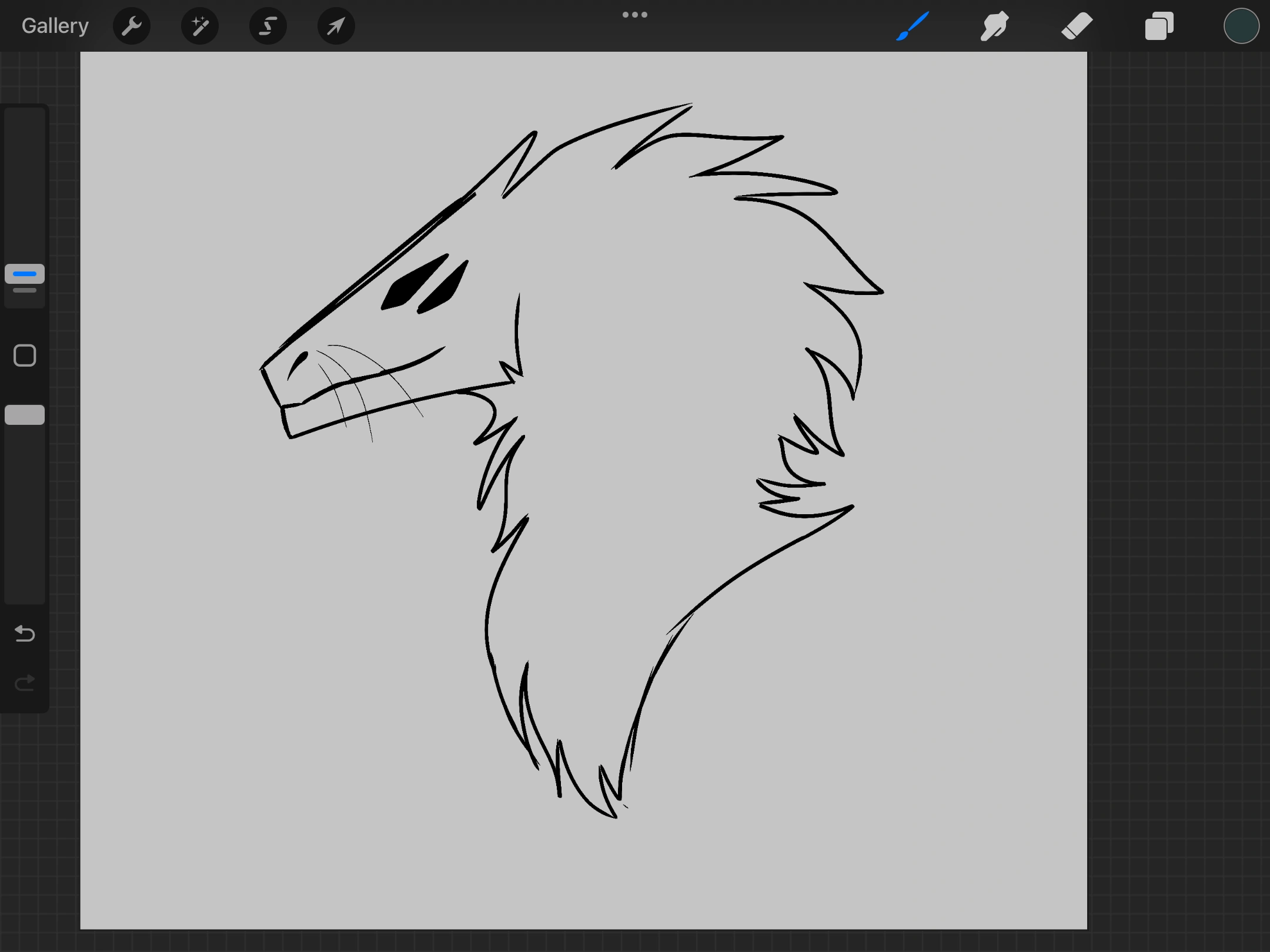This screenshot has width=1270, height=952.
Task: Open the Actions wrench menu
Action: click(132, 26)
